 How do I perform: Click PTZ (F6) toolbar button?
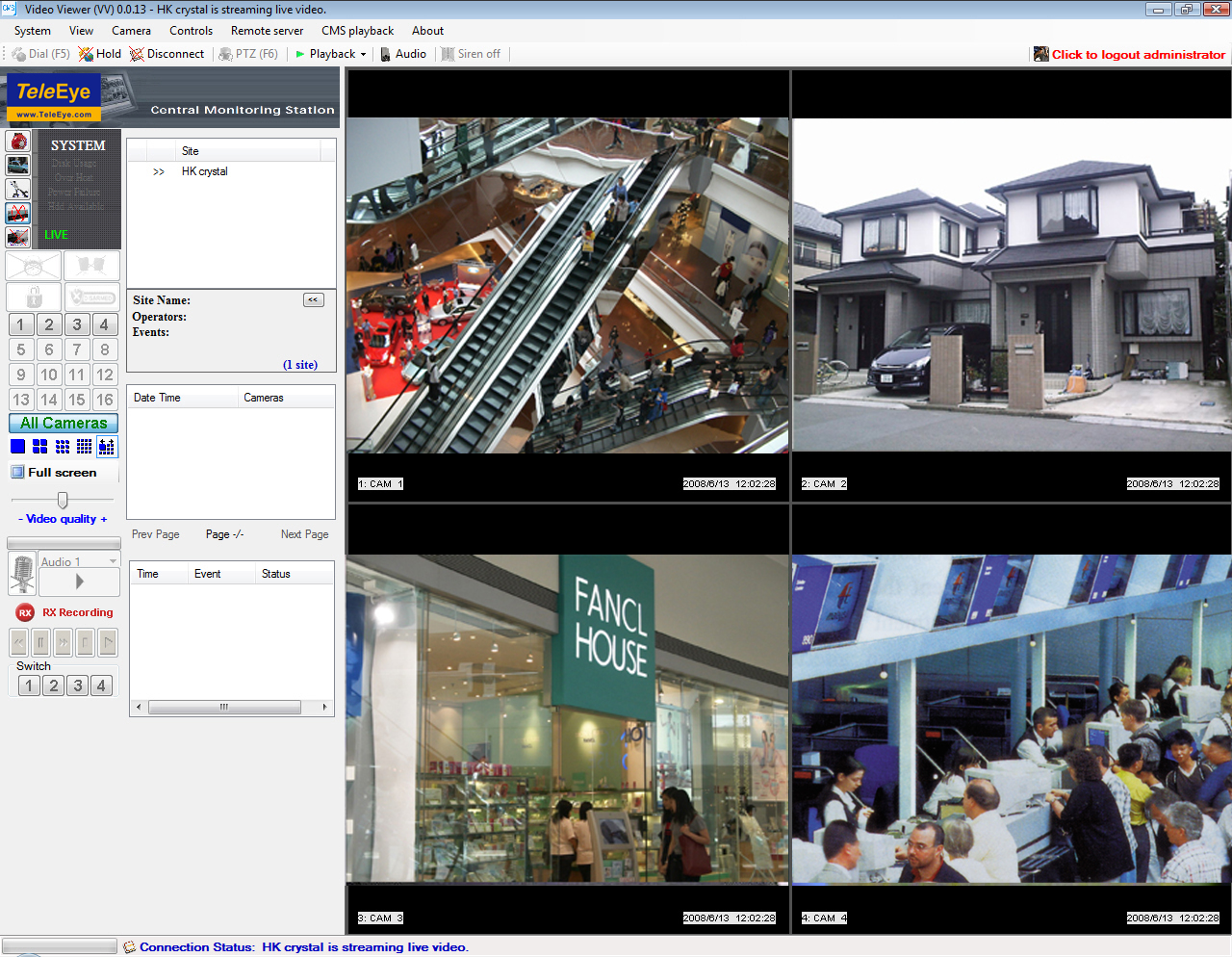248,54
